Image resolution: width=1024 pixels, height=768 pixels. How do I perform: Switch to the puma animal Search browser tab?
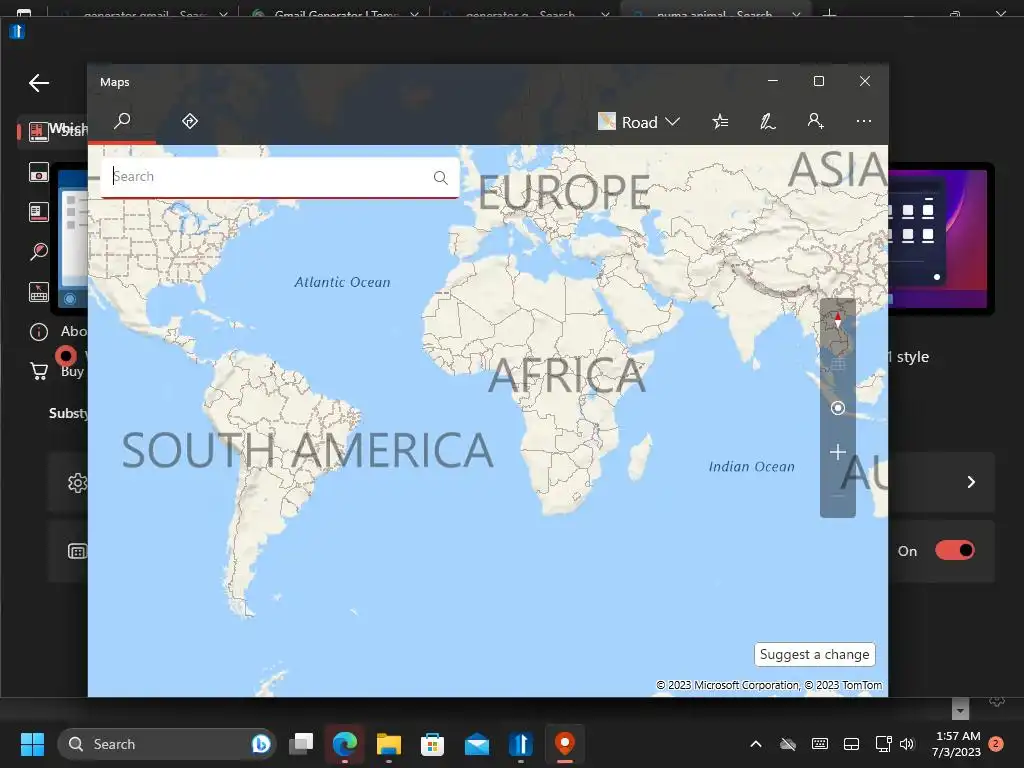click(715, 13)
